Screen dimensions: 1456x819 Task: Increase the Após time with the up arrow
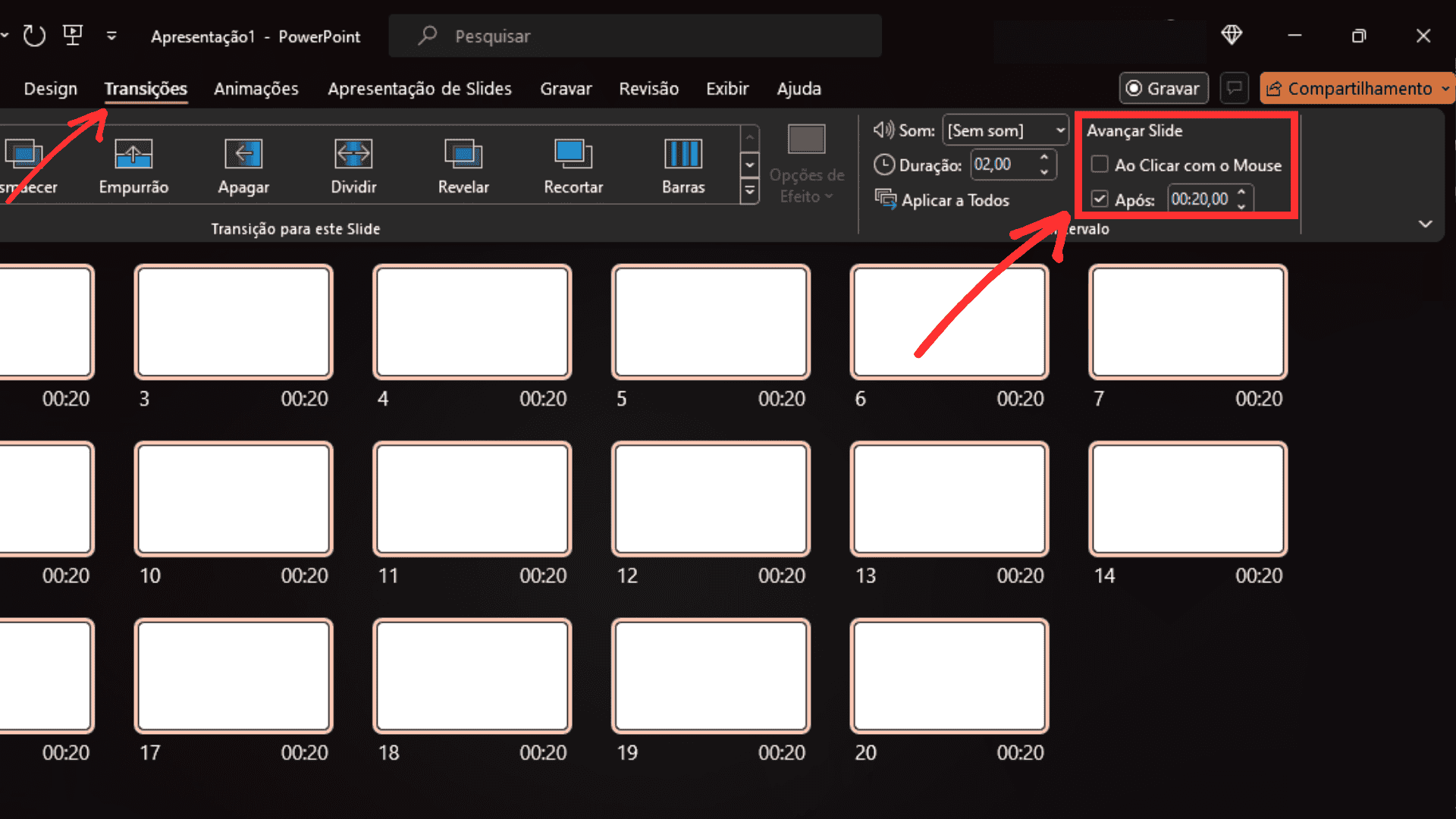tap(1241, 192)
